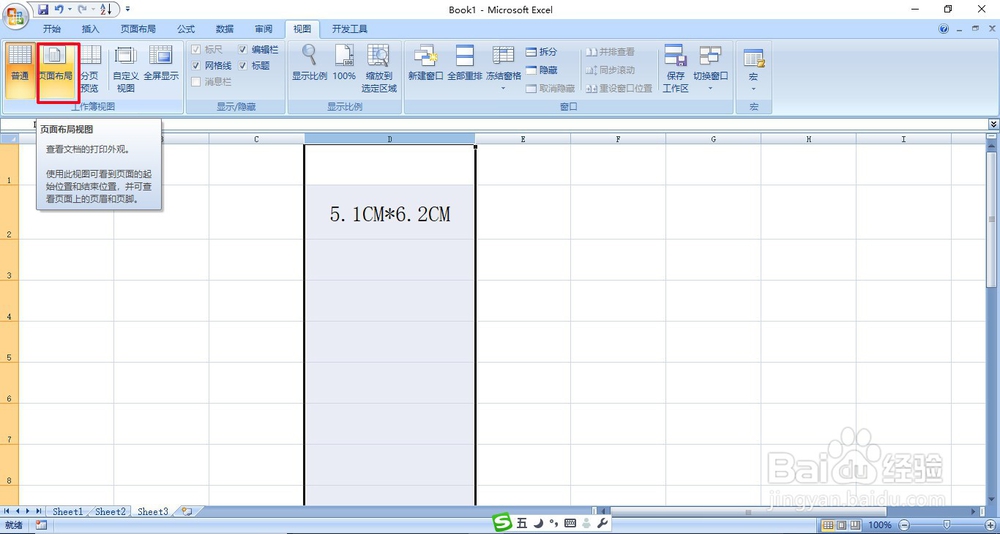Screen dimensions: 1000x534
Task: Select column E header
Action: tap(523, 138)
